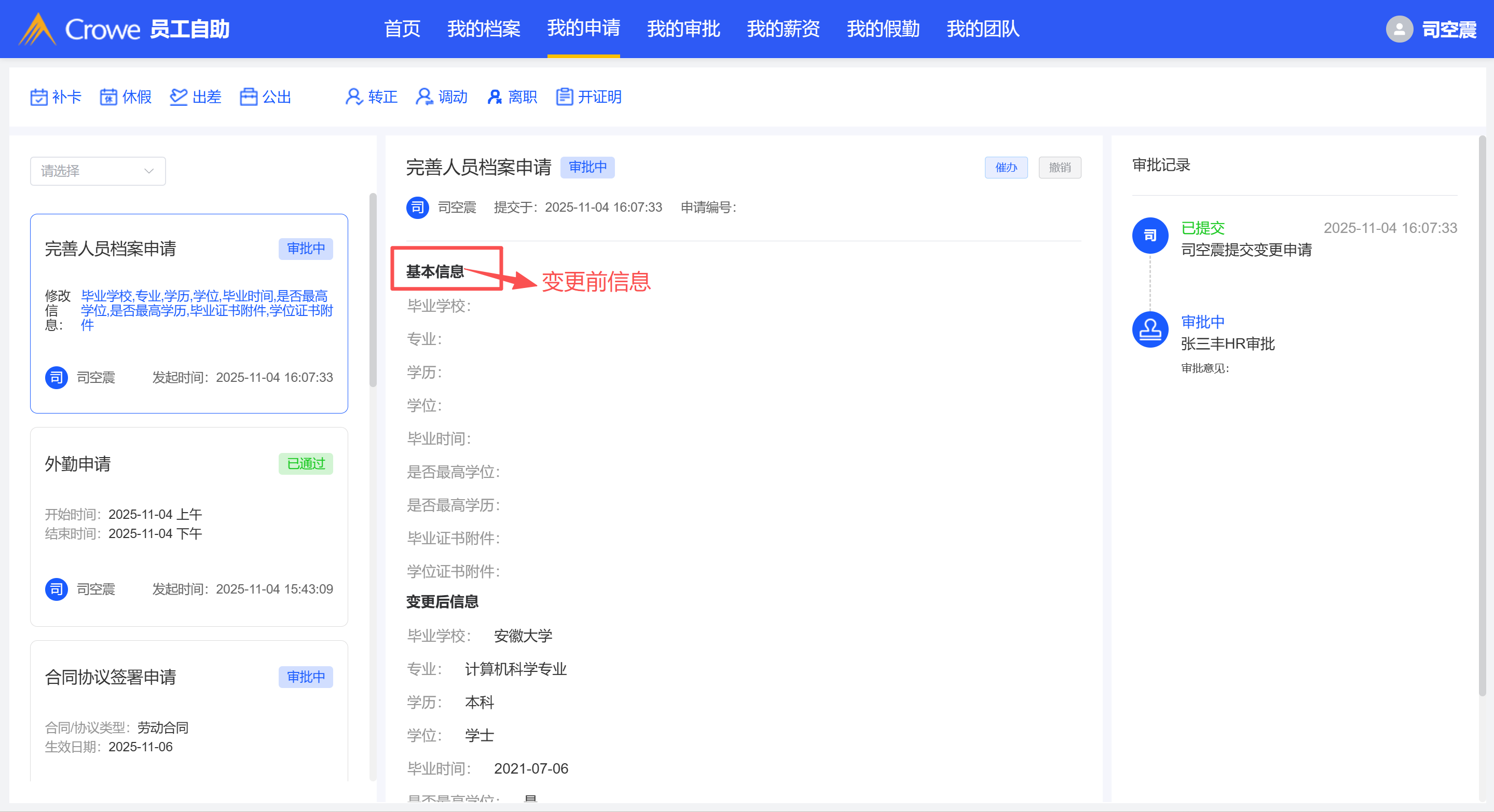Click the user avatar icon beside 司空震
This screenshot has height=812, width=1494.
tap(1399, 29)
